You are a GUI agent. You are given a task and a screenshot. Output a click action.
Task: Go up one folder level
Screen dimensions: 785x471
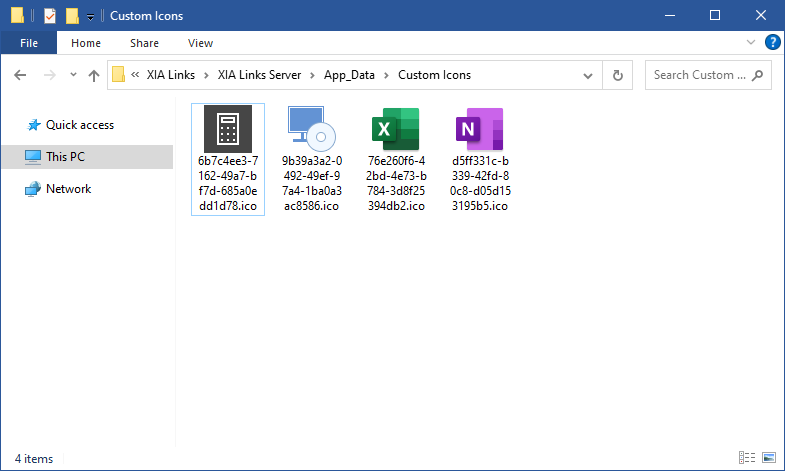coord(94,75)
